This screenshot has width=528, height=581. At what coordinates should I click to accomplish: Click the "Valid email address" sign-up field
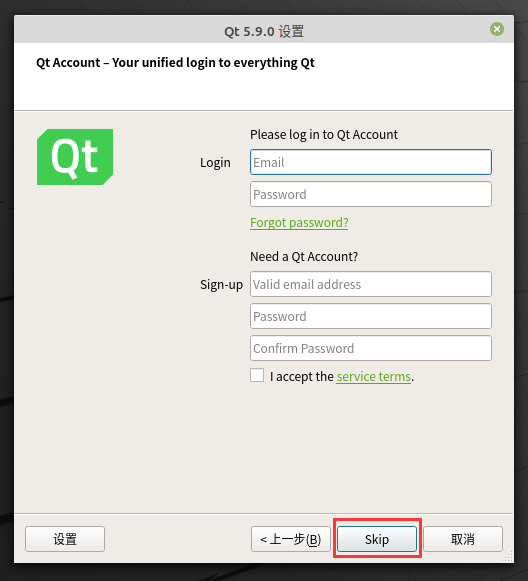point(371,284)
